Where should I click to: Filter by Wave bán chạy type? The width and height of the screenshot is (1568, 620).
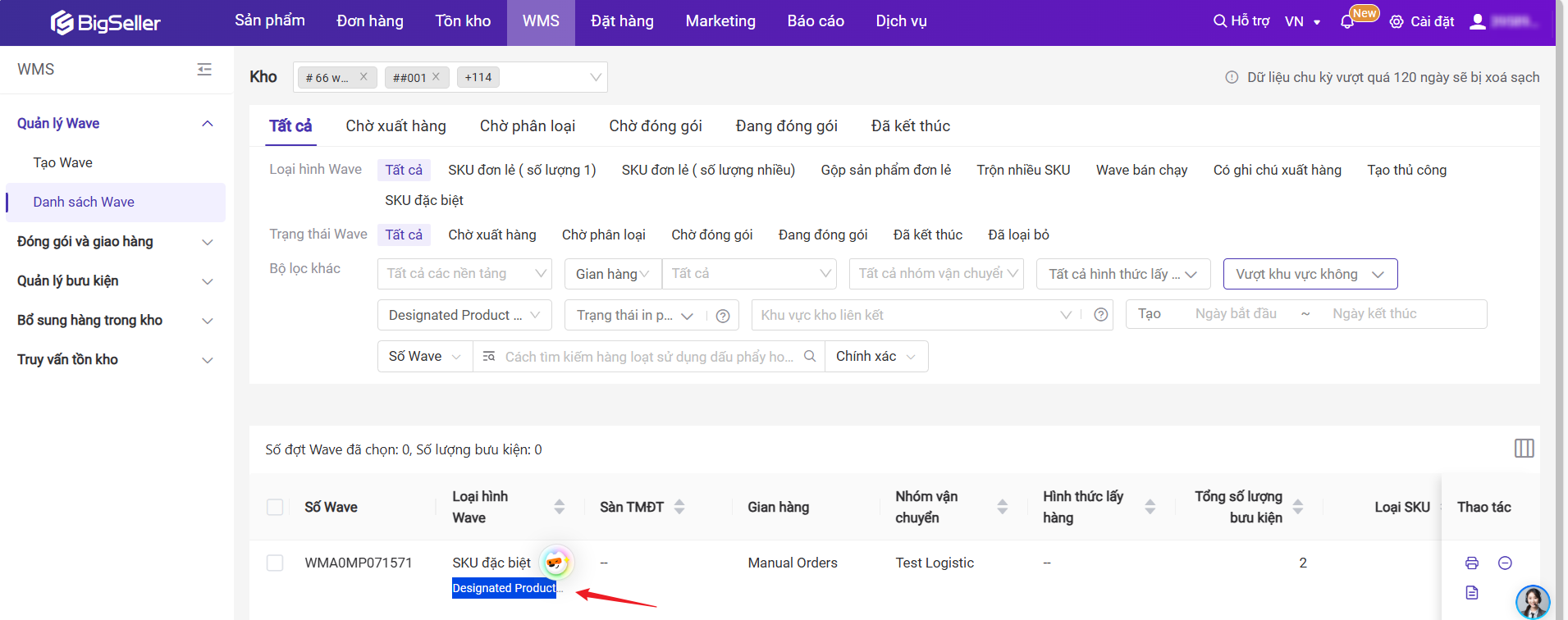[x=1141, y=170]
